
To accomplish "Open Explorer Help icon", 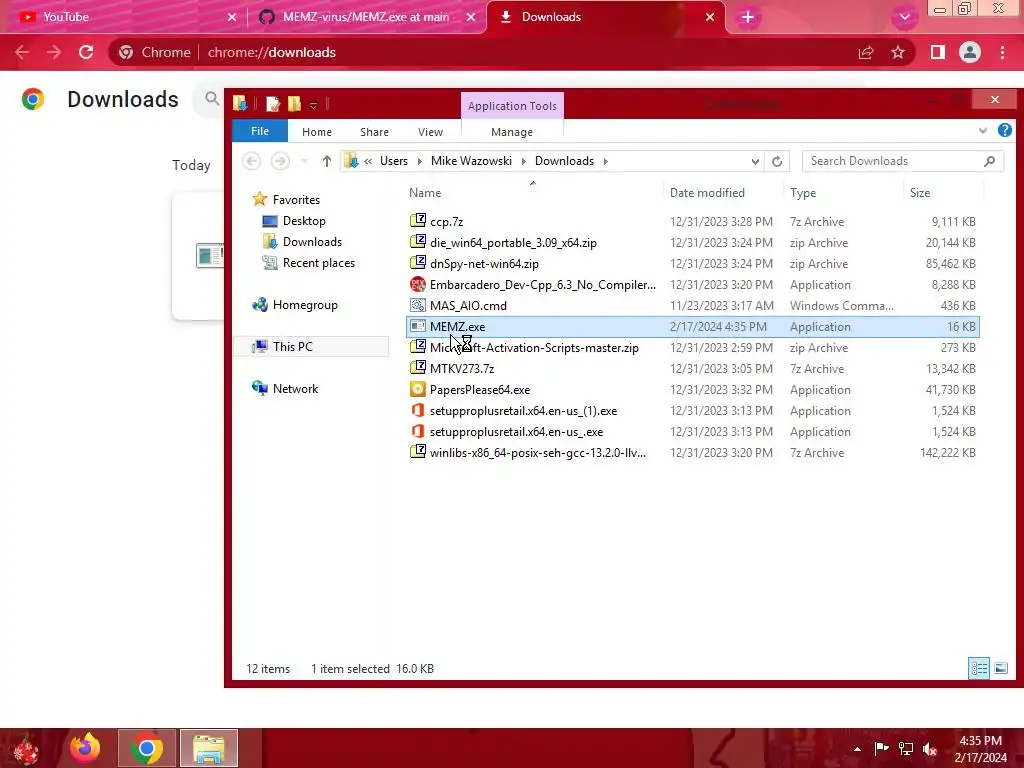I will tap(1004, 131).
